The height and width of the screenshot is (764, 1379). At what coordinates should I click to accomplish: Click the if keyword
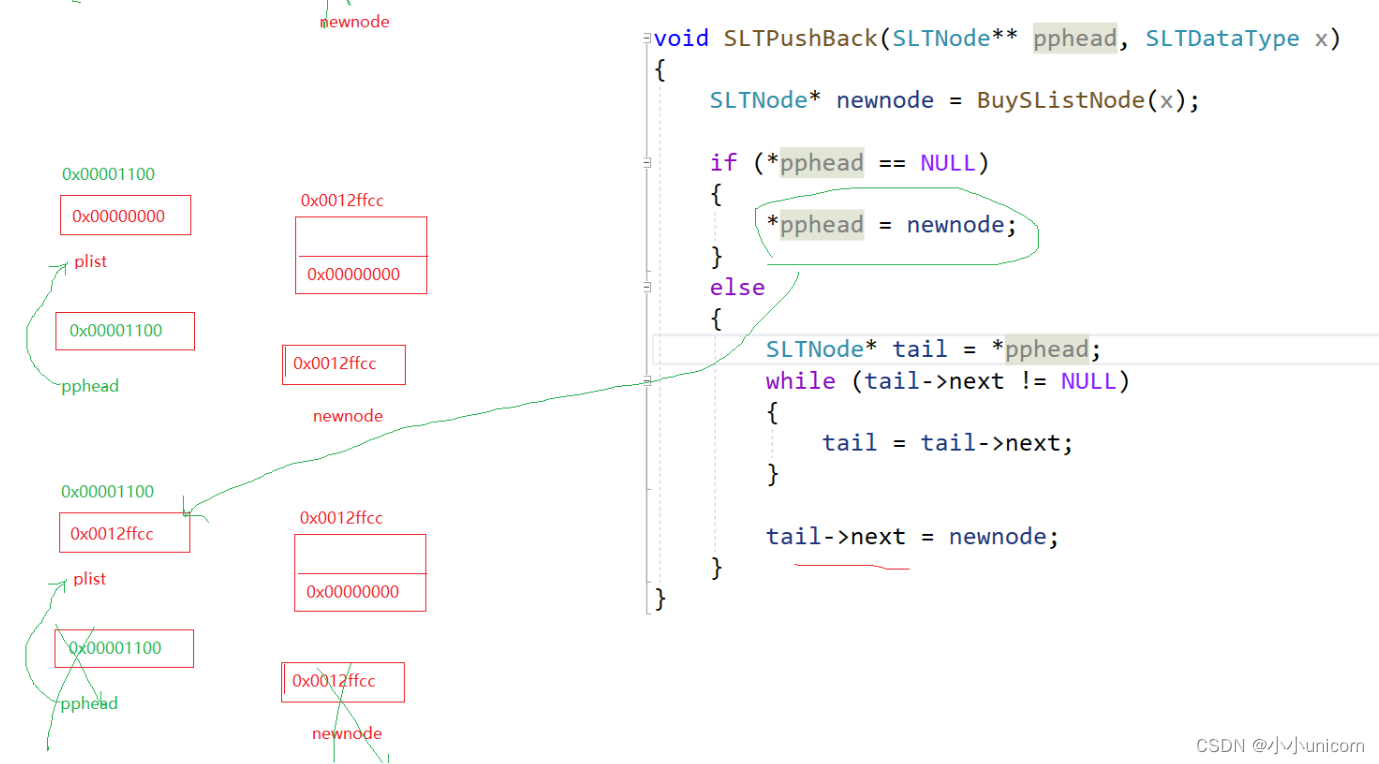[723, 163]
